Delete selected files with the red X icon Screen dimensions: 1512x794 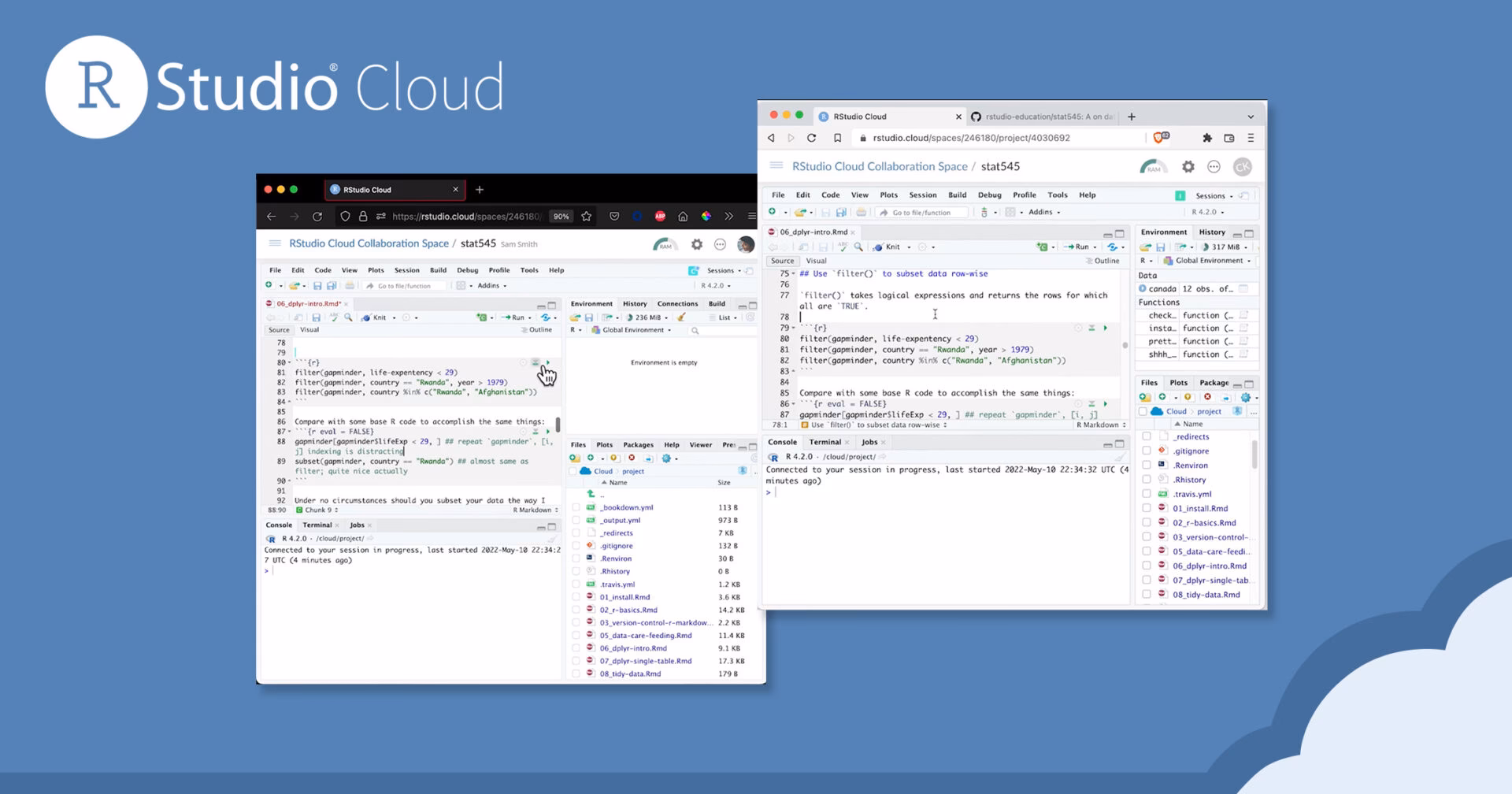click(x=1207, y=397)
